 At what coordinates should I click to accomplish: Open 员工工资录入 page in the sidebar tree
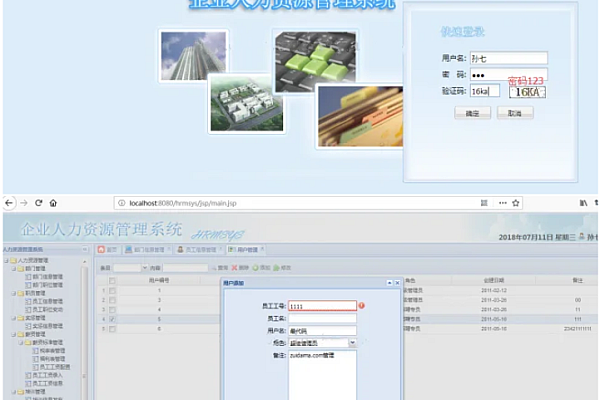point(47,375)
